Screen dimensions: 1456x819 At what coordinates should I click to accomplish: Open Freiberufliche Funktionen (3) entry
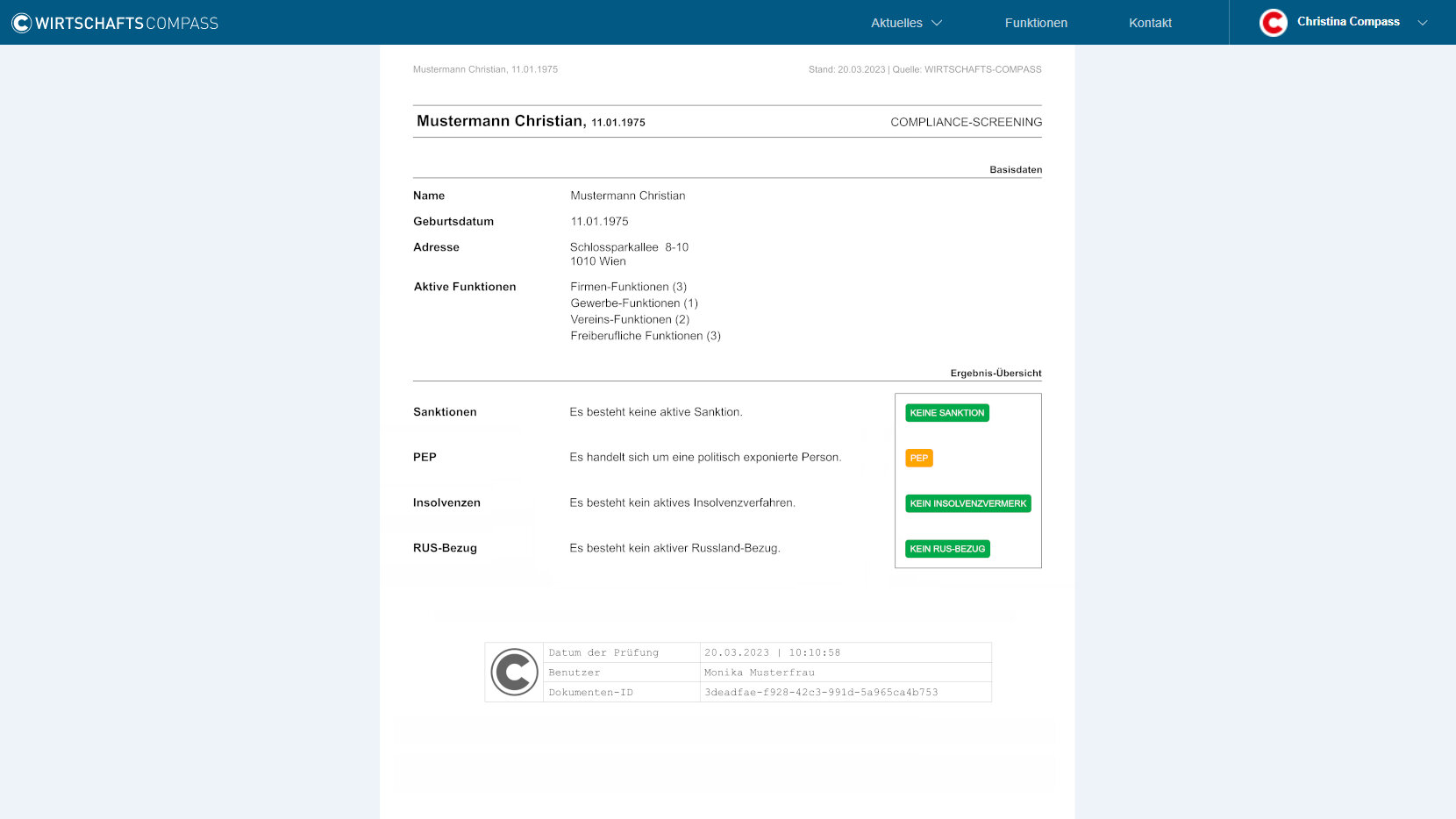tap(646, 336)
